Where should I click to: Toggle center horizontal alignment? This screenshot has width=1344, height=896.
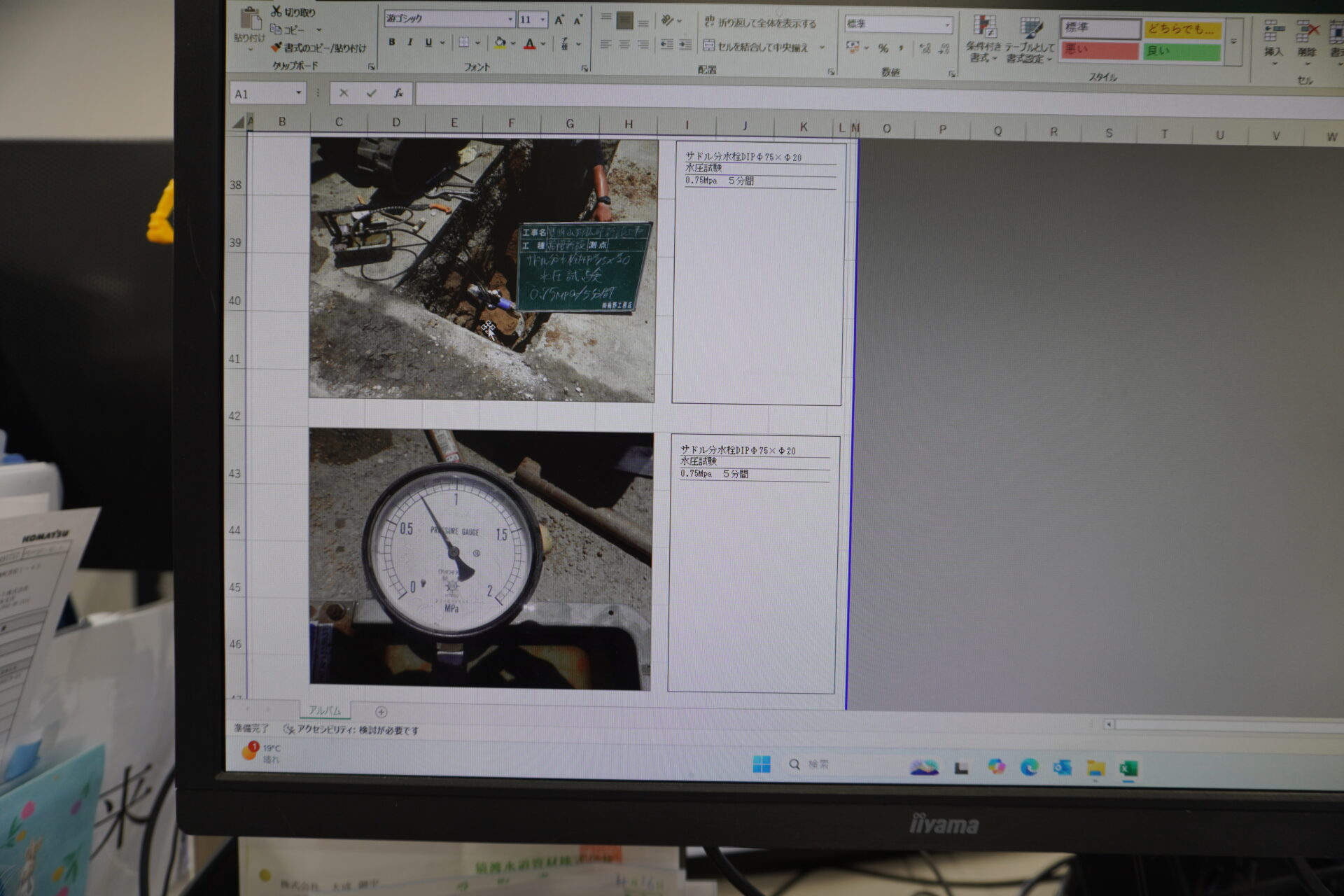pos(624,45)
